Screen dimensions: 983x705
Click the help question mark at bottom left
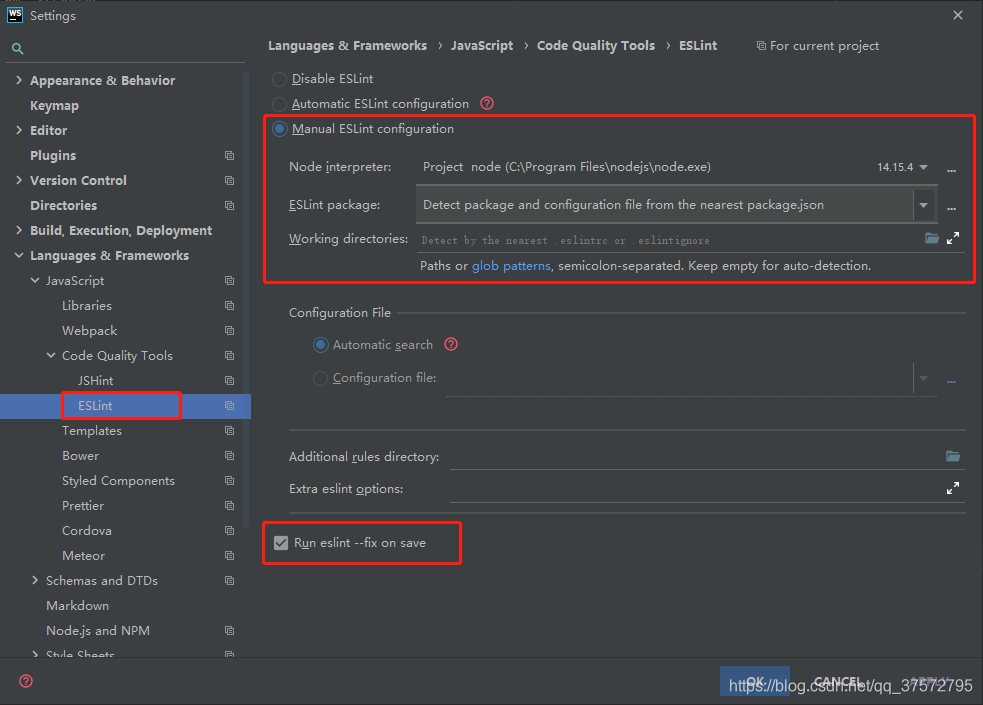click(x=25, y=681)
